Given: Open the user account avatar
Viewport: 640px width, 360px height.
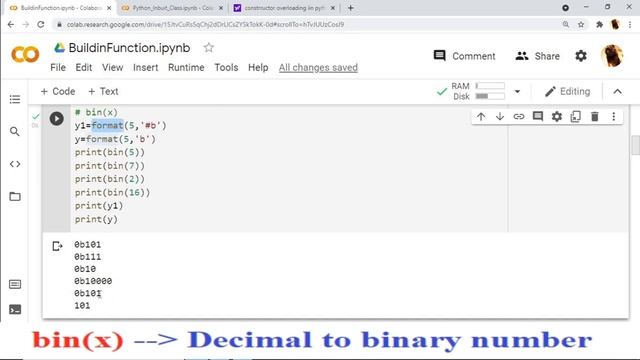Looking at the screenshot, I should [x=612, y=56].
